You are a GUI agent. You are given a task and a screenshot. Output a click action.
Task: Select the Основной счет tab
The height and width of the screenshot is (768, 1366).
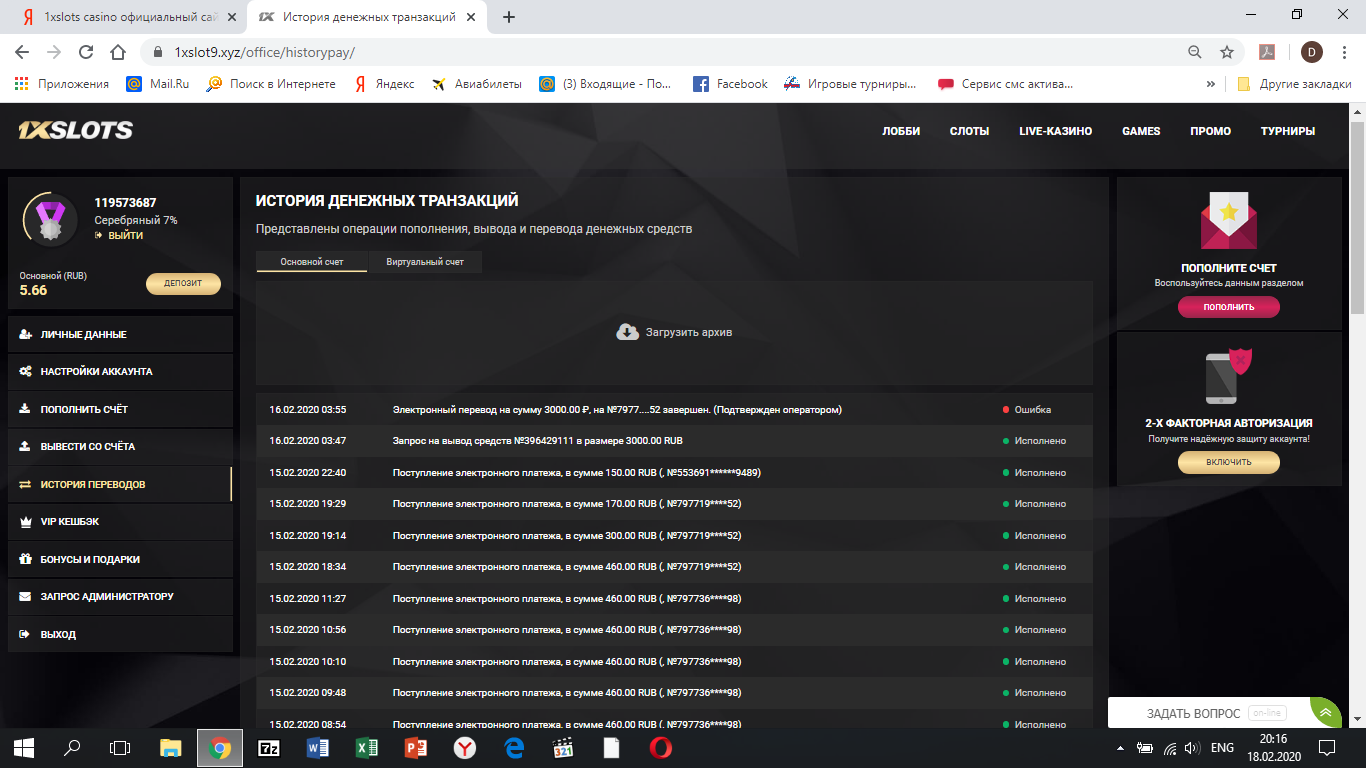[x=312, y=262]
